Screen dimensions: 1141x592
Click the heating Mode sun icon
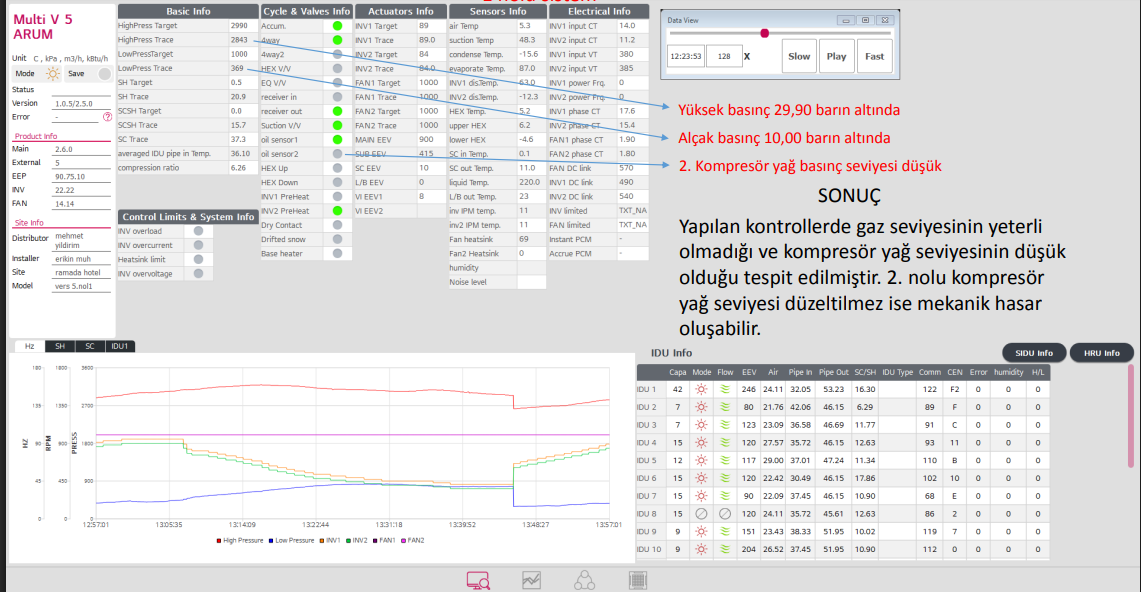pyautogui.click(x=52, y=74)
